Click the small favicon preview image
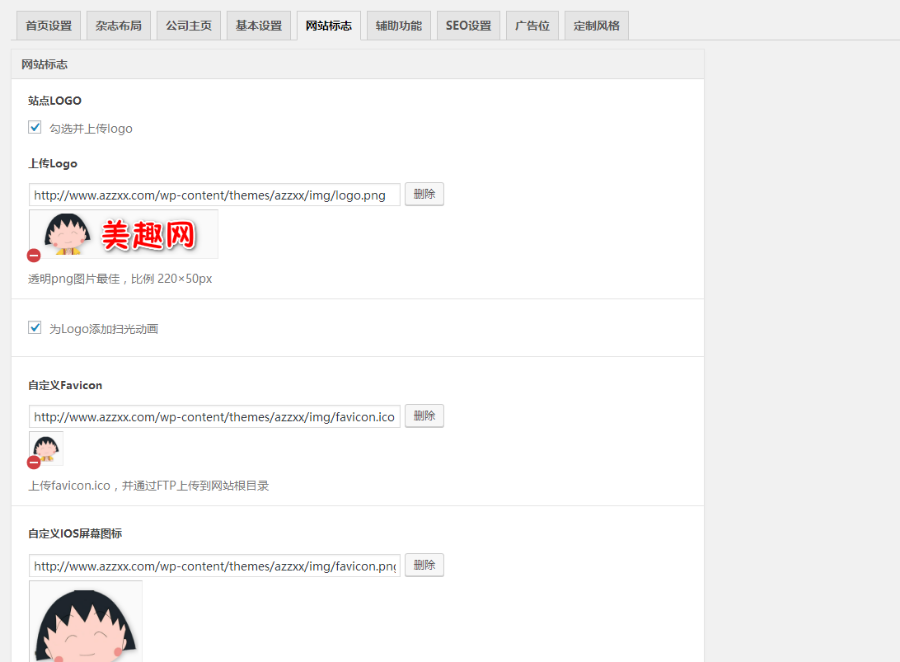The height and width of the screenshot is (662, 900). point(45,447)
